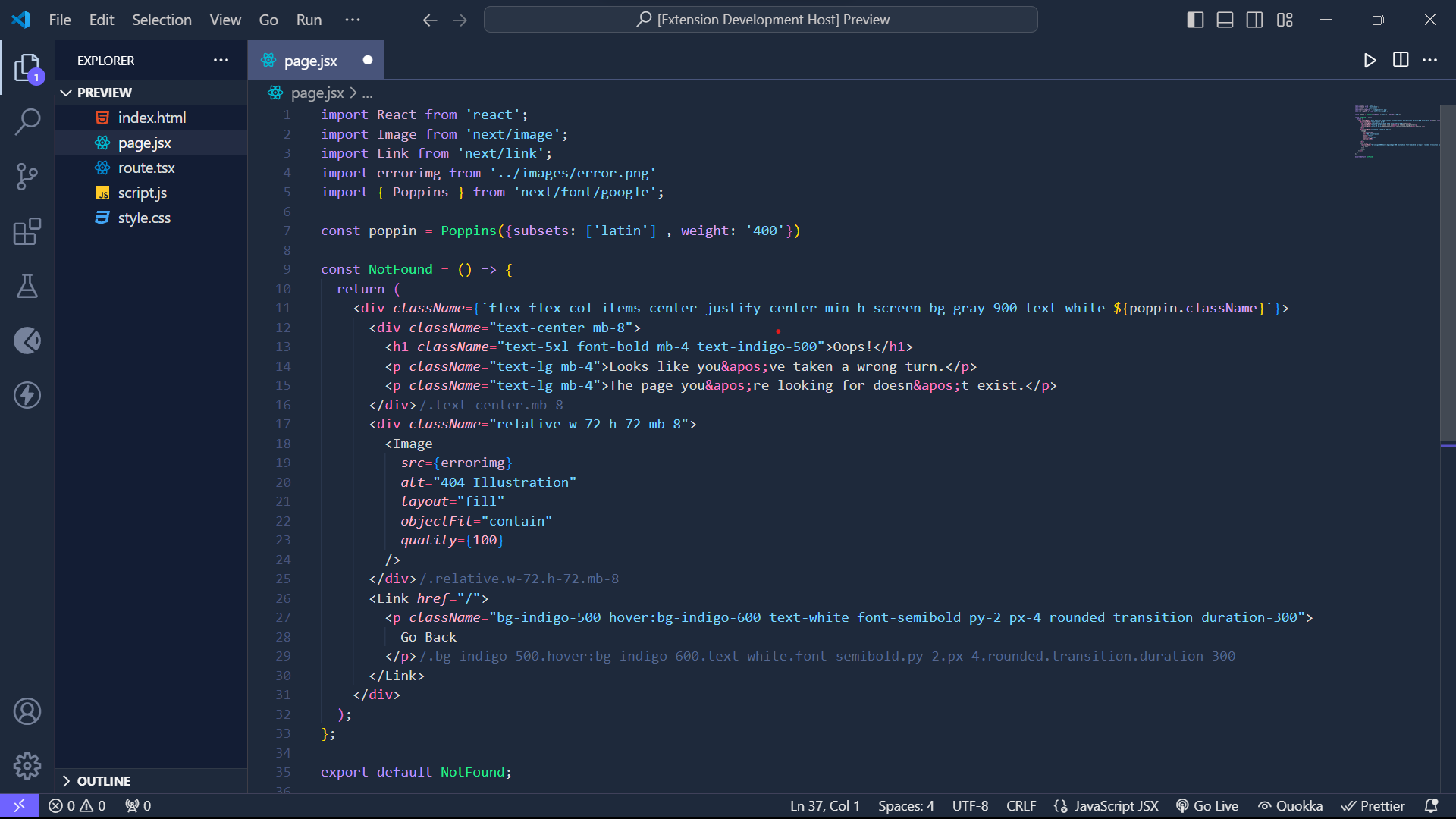The image size is (1456, 819).
Task: Expand breadcrumb ellipsis after page.jsx
Action: point(368,93)
